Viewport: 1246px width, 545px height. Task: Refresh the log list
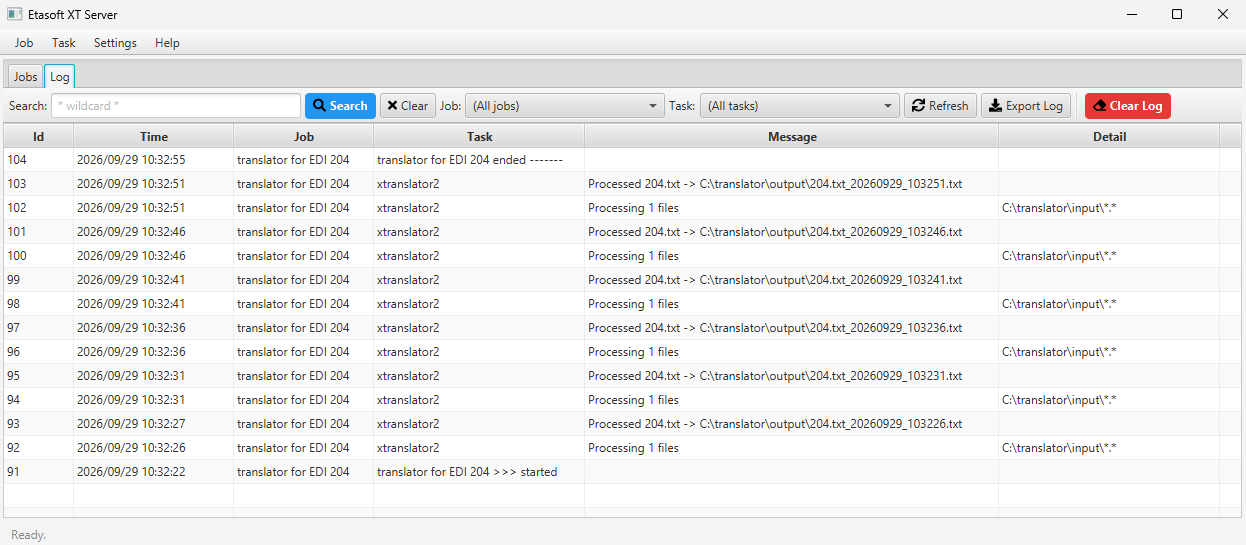tap(940, 106)
